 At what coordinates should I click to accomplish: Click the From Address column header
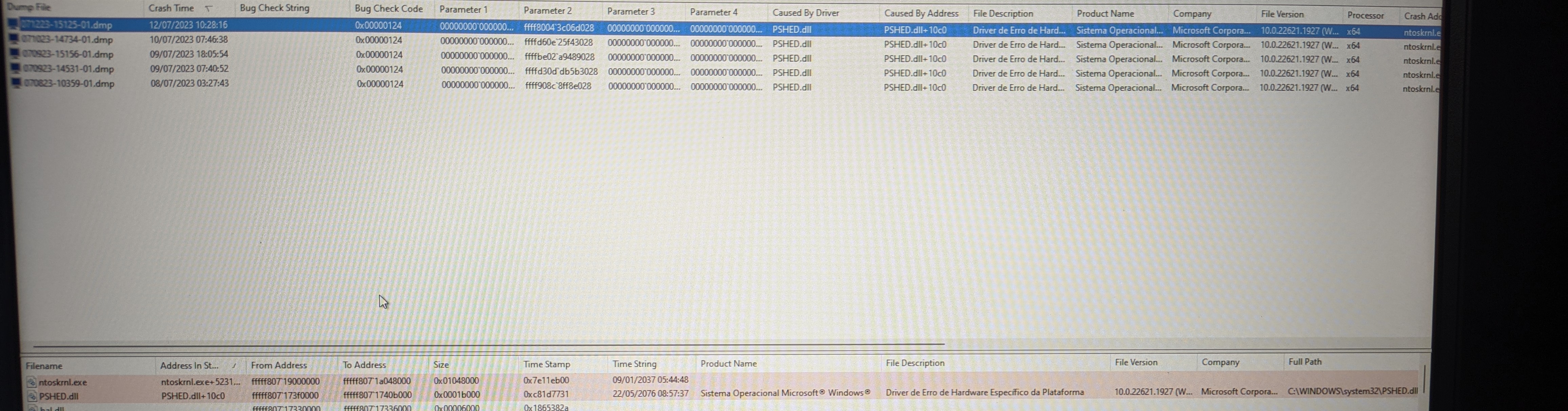[279, 365]
